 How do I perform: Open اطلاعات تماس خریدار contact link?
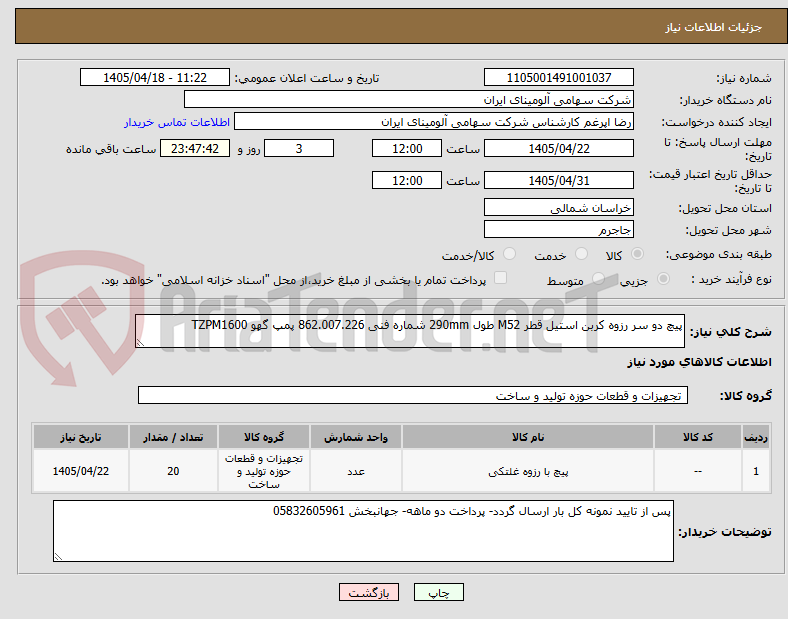pos(177,122)
